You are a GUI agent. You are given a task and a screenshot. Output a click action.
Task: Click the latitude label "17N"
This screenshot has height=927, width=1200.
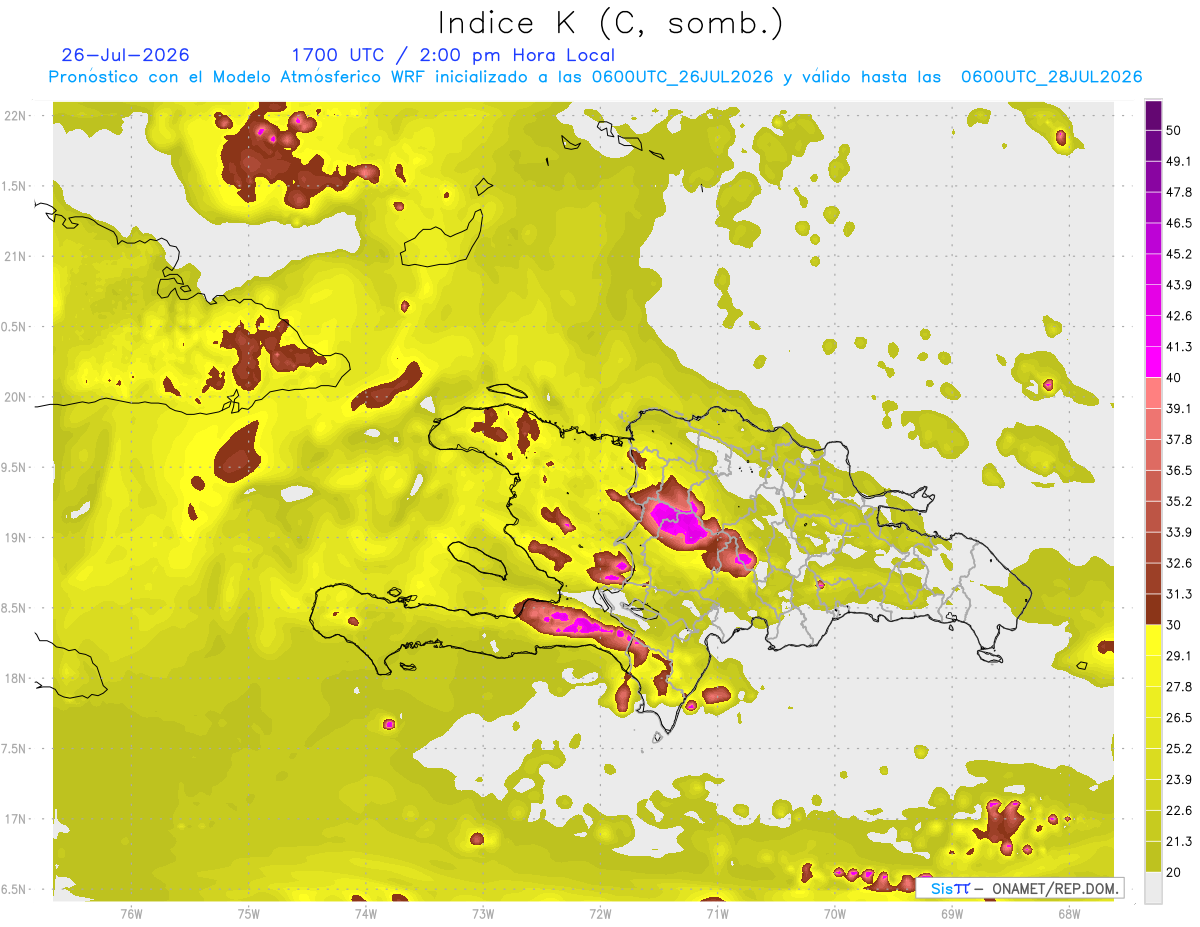[16, 820]
